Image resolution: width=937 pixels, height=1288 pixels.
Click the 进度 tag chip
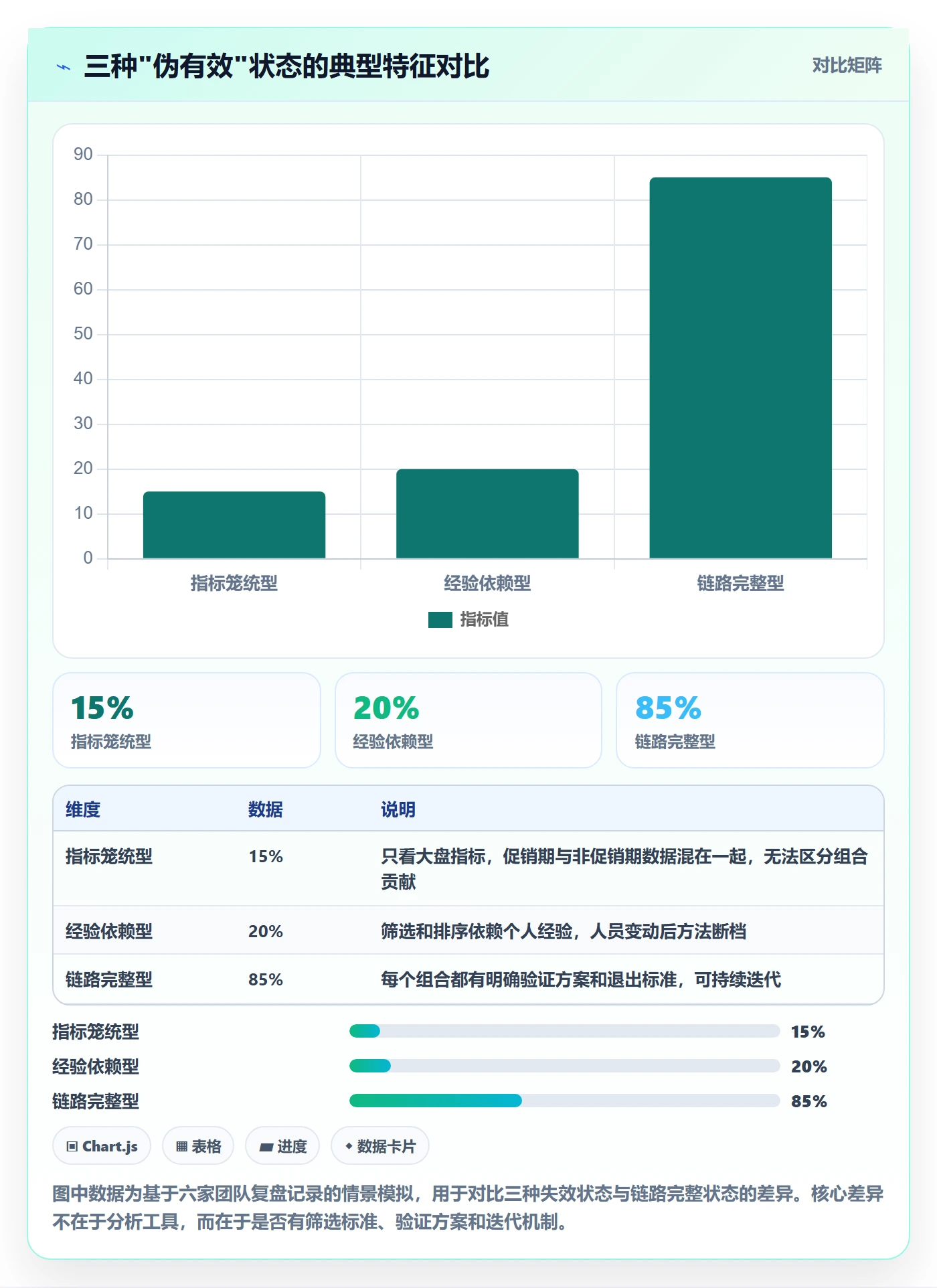(282, 1146)
